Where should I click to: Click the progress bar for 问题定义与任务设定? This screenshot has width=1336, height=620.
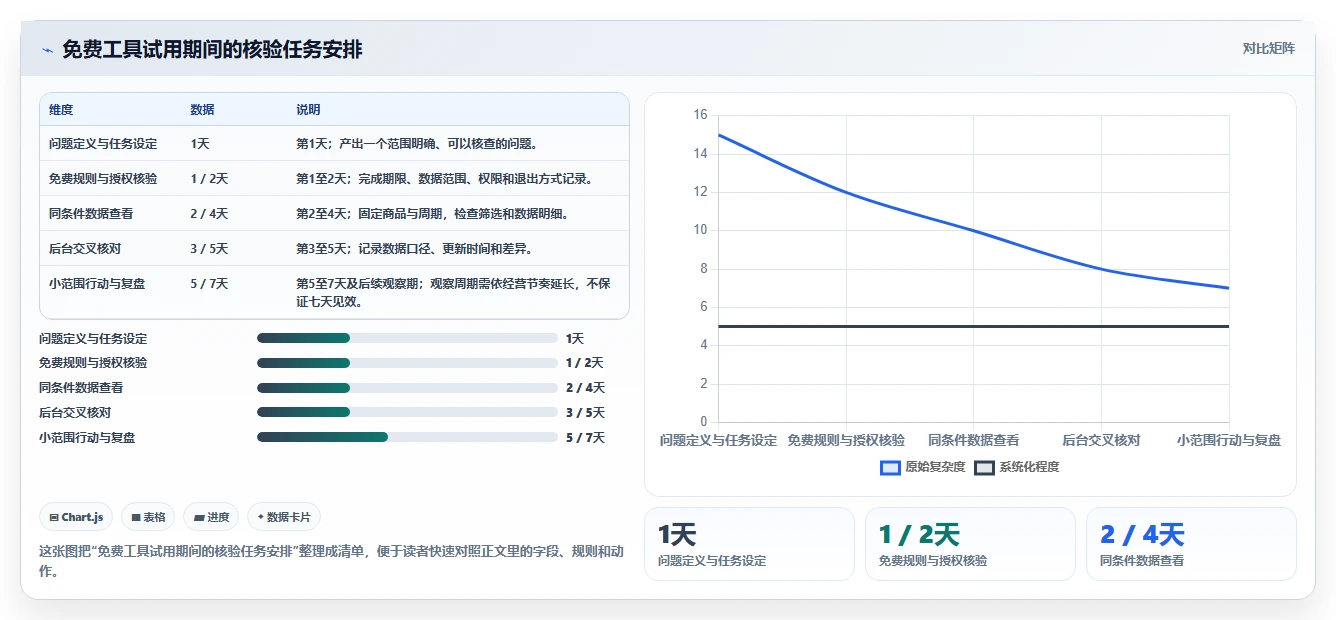tap(407, 338)
